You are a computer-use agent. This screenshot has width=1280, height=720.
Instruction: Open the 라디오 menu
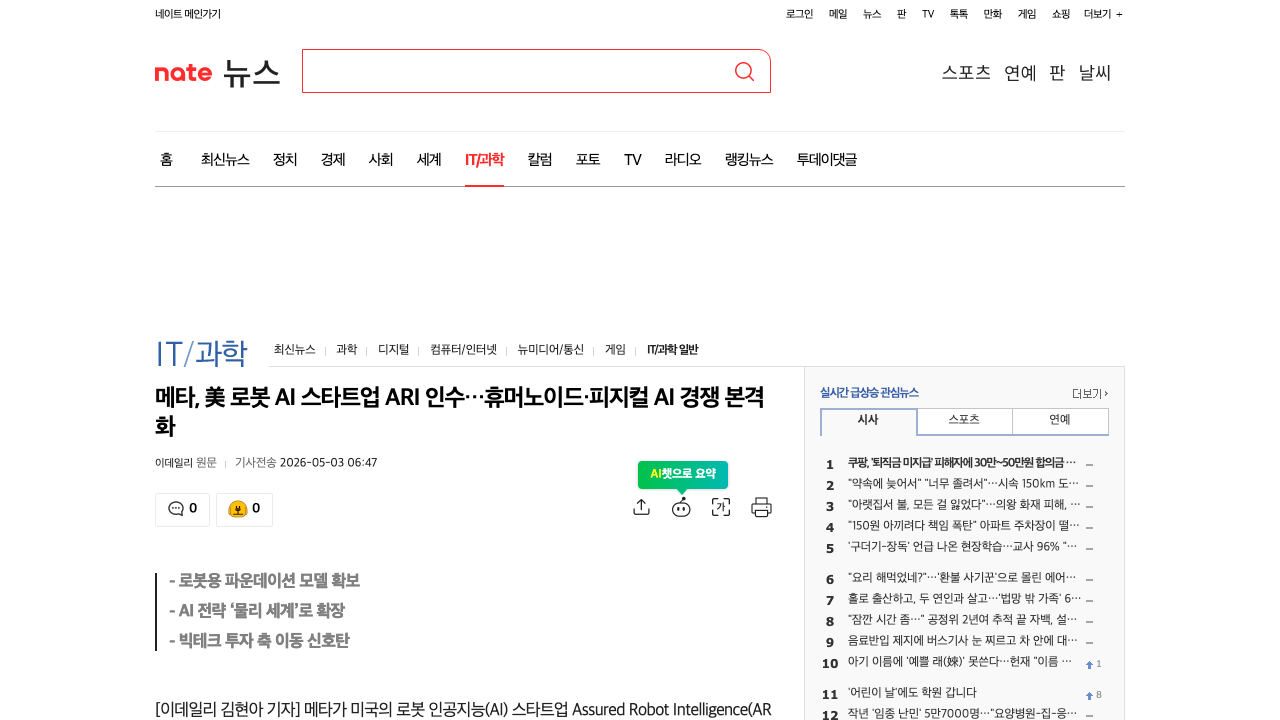click(683, 159)
